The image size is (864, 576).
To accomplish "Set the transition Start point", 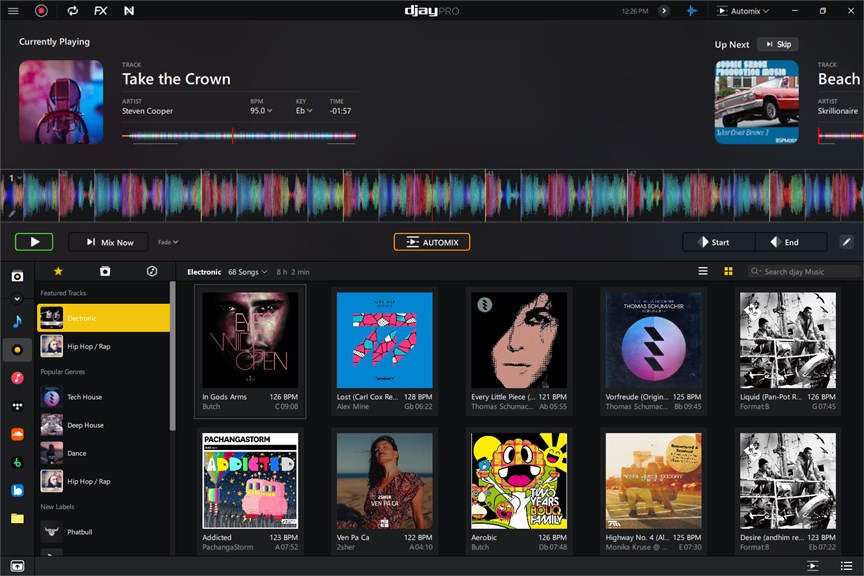I will coord(719,242).
